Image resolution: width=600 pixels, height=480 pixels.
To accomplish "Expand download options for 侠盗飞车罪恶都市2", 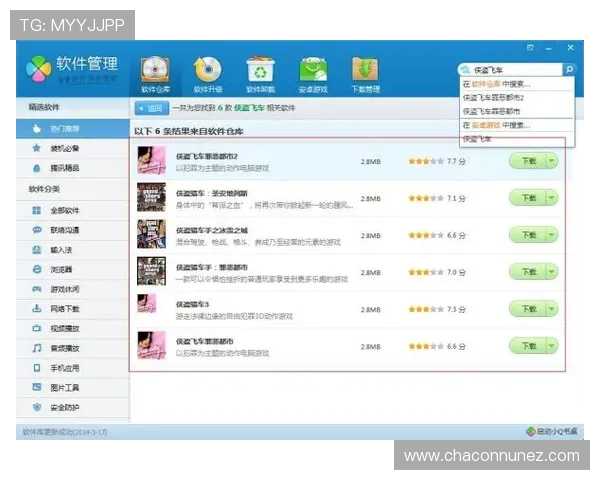I will pyautogui.click(x=551, y=161).
